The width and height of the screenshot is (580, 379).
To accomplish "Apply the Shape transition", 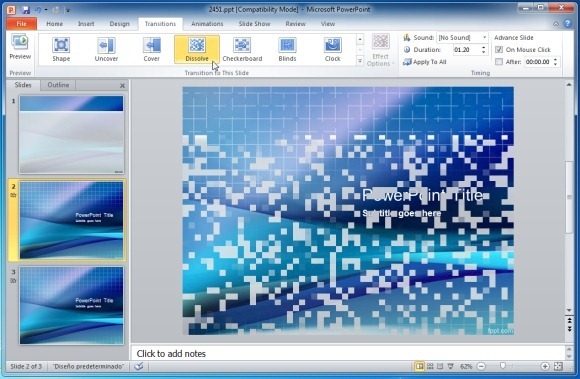I will [61, 49].
